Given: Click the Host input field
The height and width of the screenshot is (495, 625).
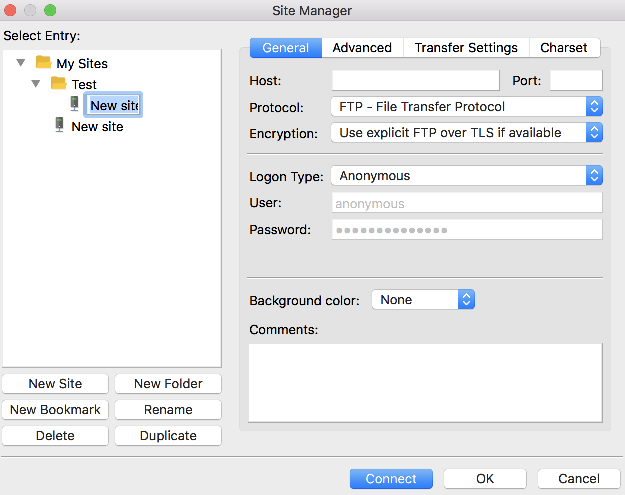Looking at the screenshot, I should tap(415, 80).
